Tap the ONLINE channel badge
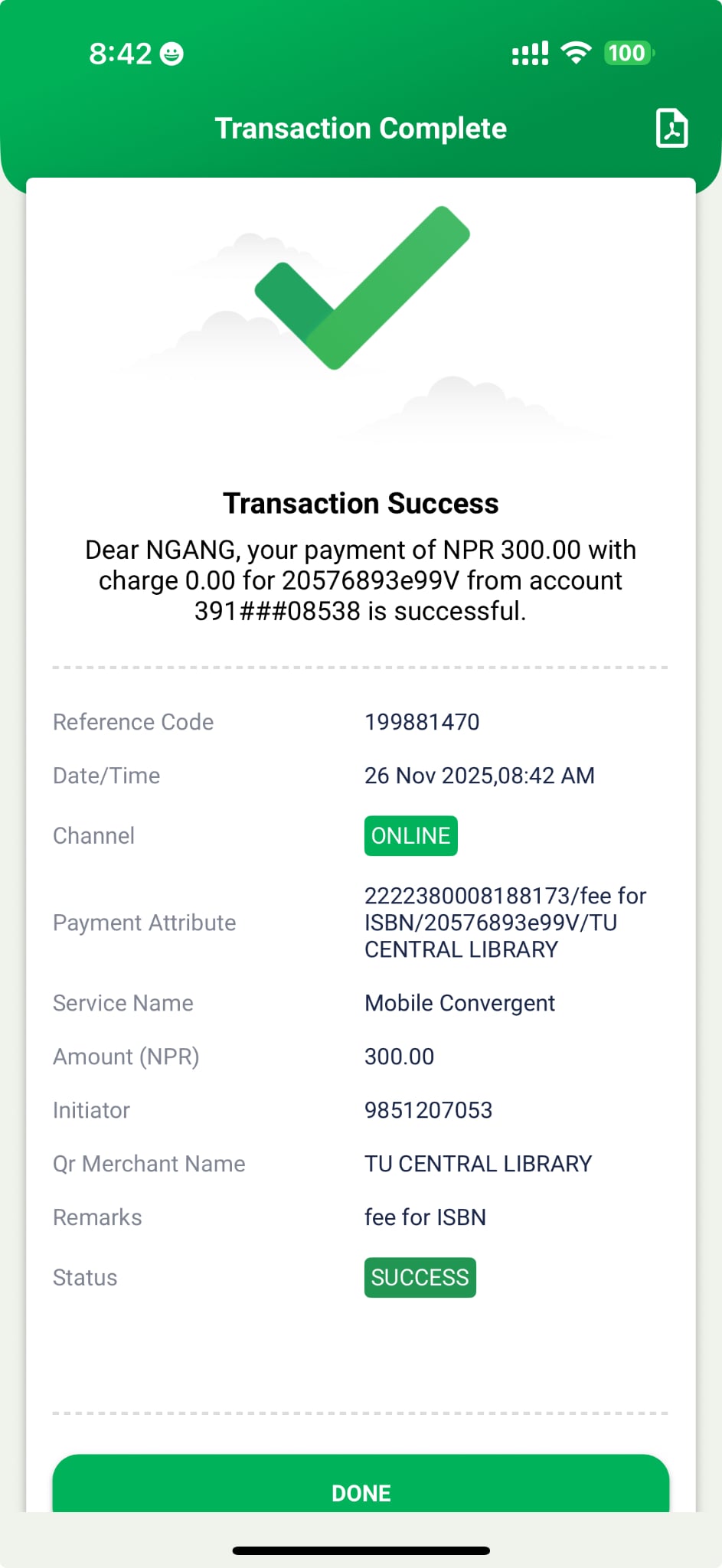This screenshot has width=722, height=1568. click(x=410, y=835)
